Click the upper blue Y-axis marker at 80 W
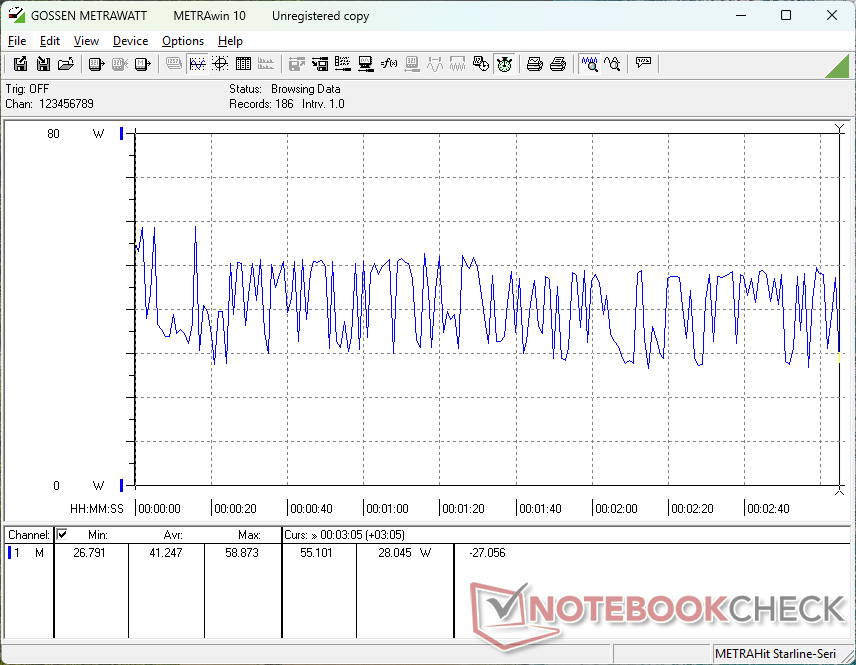This screenshot has height=665, width=856. pos(122,134)
